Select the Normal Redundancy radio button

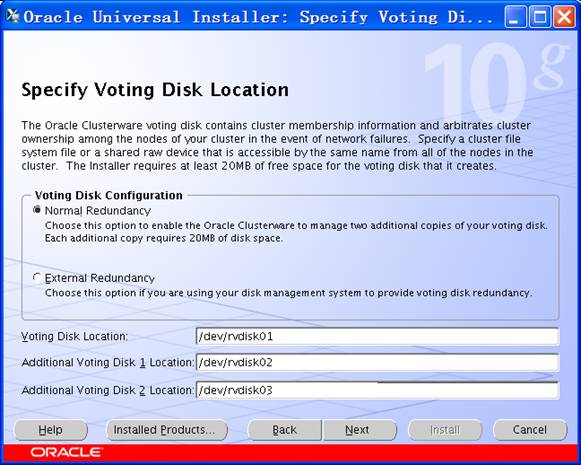point(37,210)
